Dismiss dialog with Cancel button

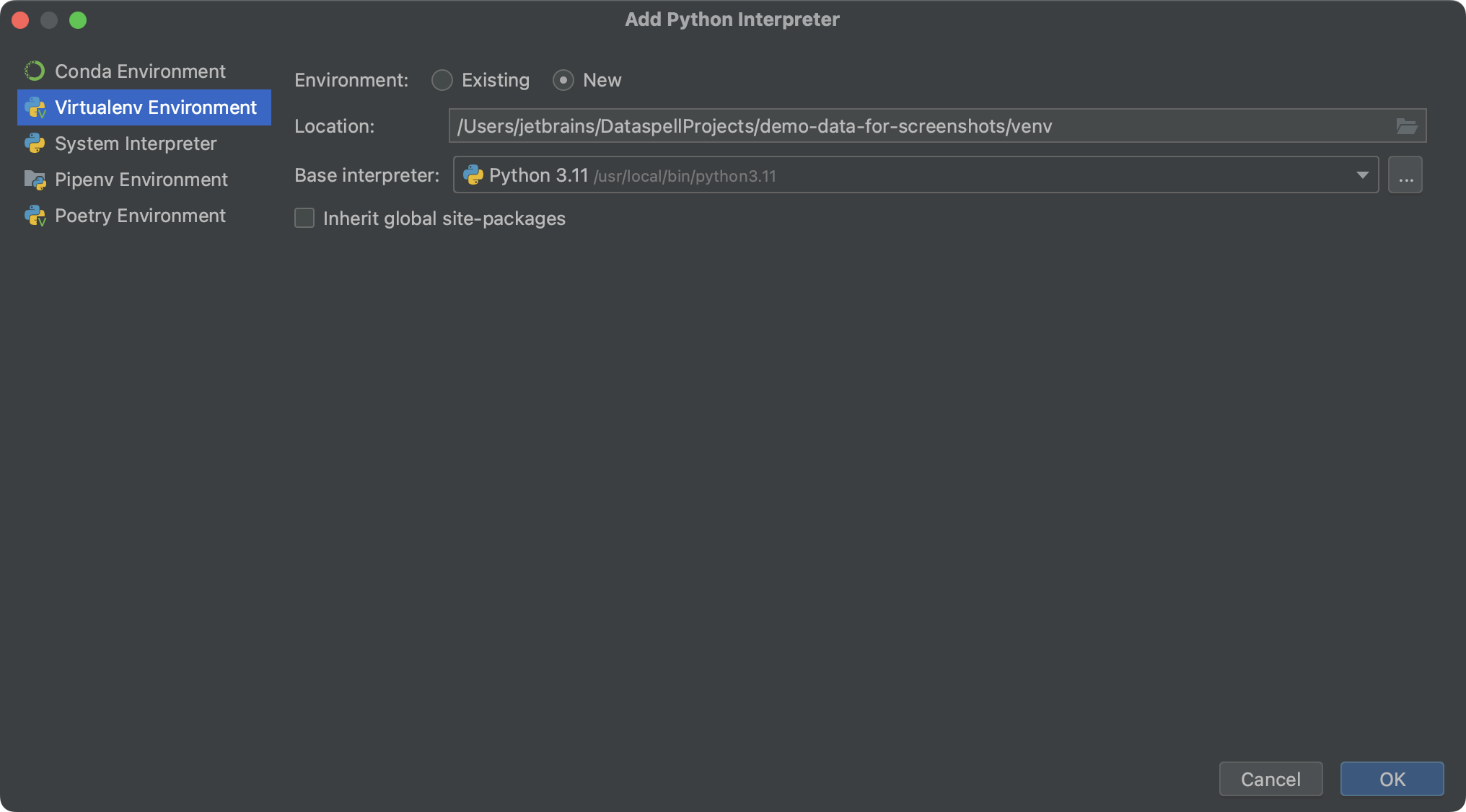pyautogui.click(x=1270, y=779)
